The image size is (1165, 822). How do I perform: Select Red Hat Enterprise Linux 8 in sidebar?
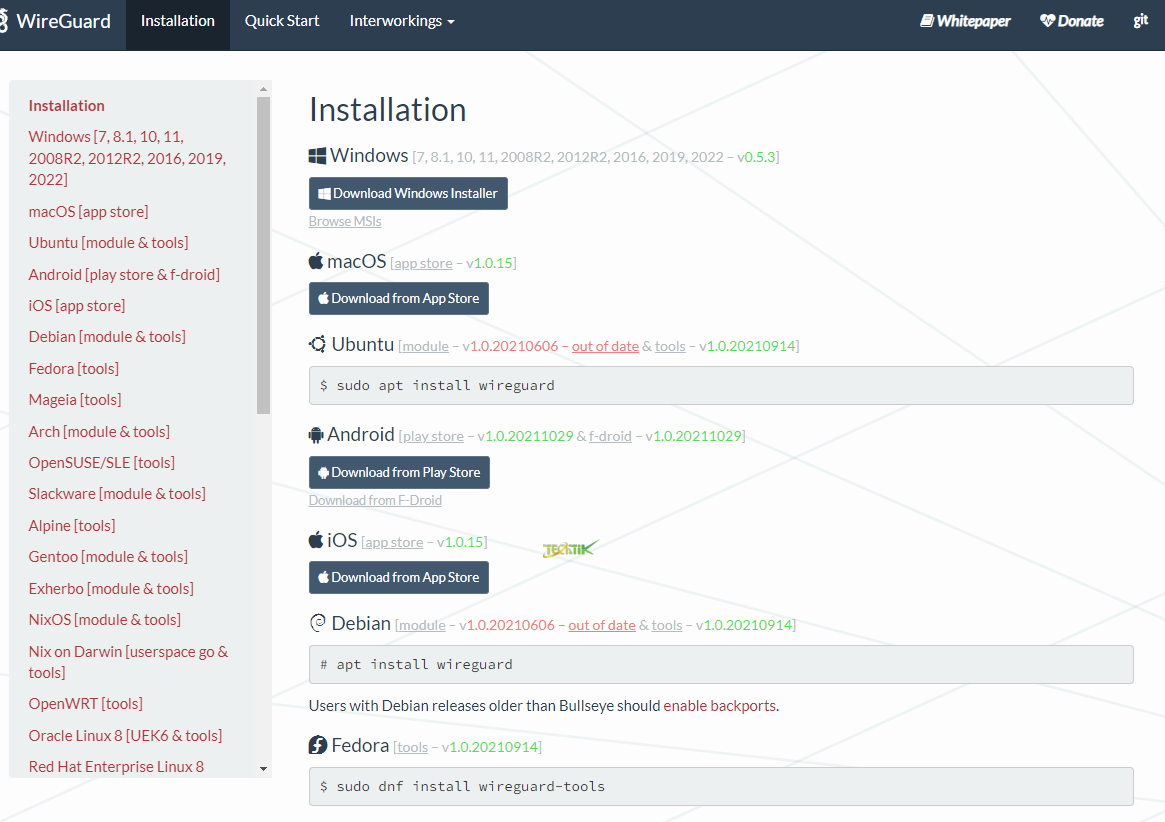coord(116,767)
